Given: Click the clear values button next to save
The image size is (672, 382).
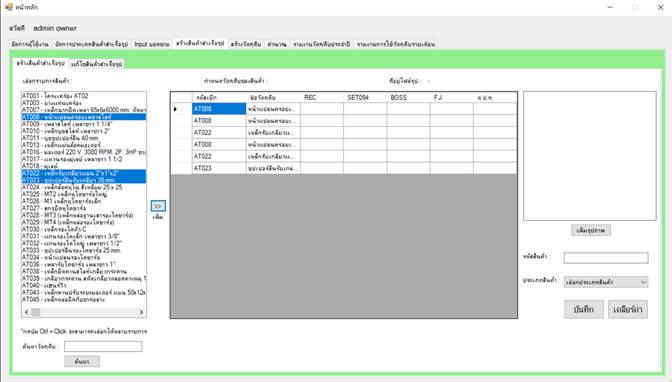Looking at the screenshot, I should 627,309.
